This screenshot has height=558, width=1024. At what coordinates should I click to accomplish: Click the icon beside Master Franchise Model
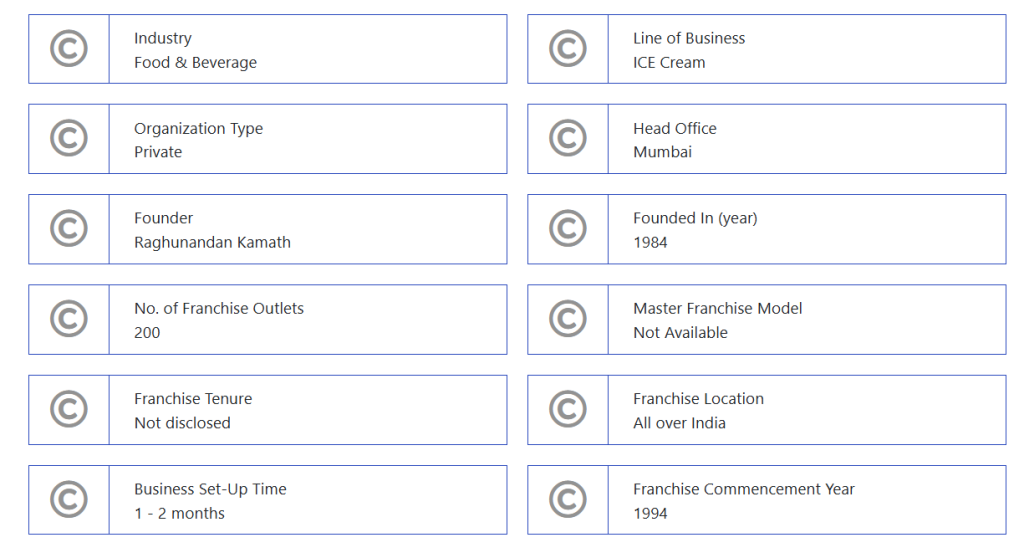click(568, 319)
